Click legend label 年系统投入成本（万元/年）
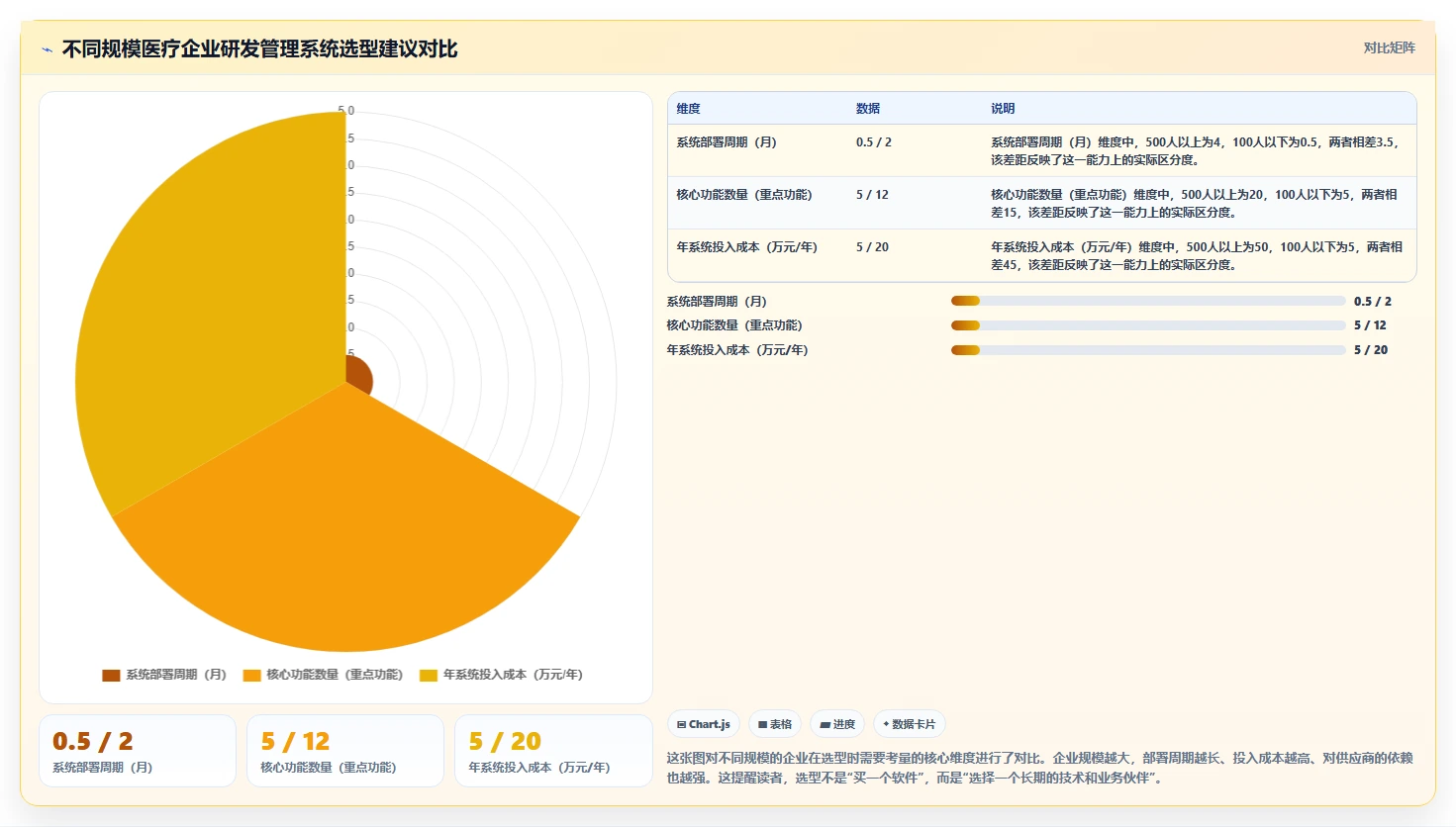1456x827 pixels. click(513, 675)
